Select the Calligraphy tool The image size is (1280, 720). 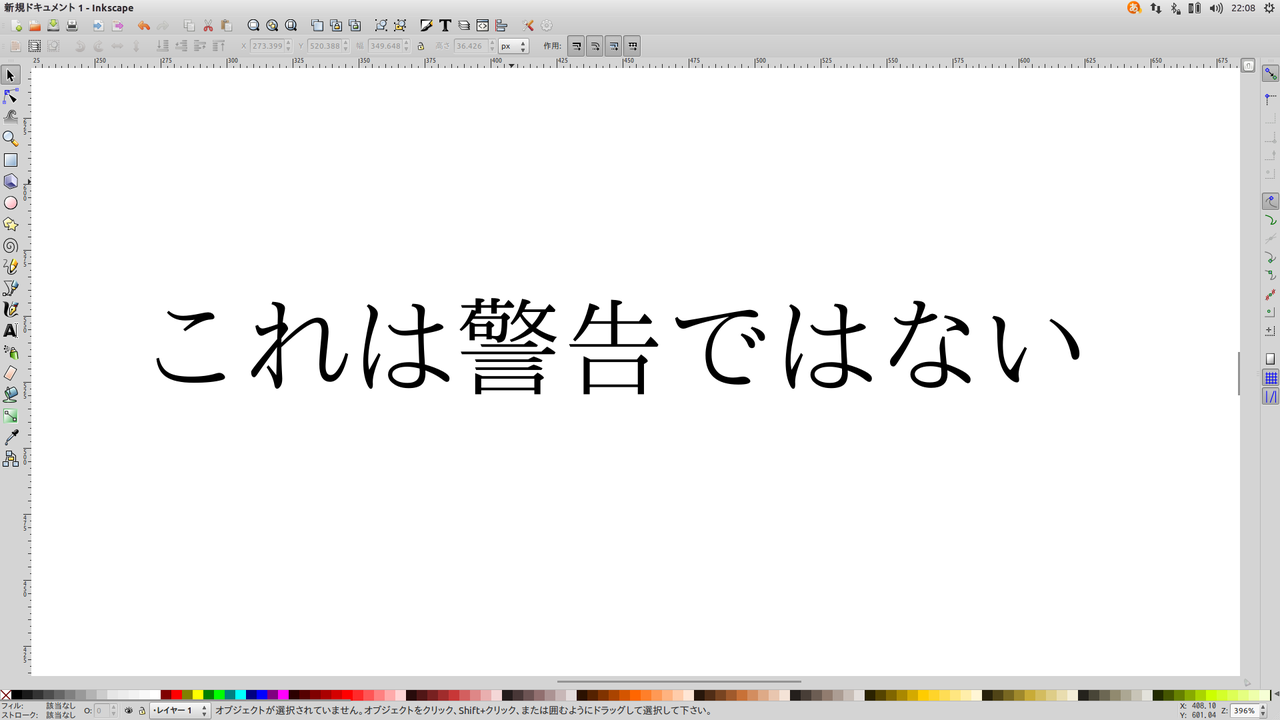(x=10, y=309)
